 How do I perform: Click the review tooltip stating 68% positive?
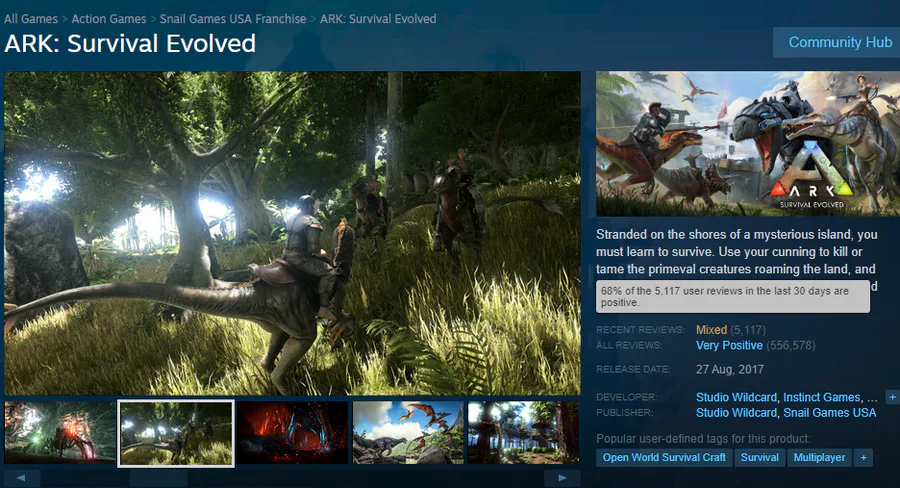(732, 296)
